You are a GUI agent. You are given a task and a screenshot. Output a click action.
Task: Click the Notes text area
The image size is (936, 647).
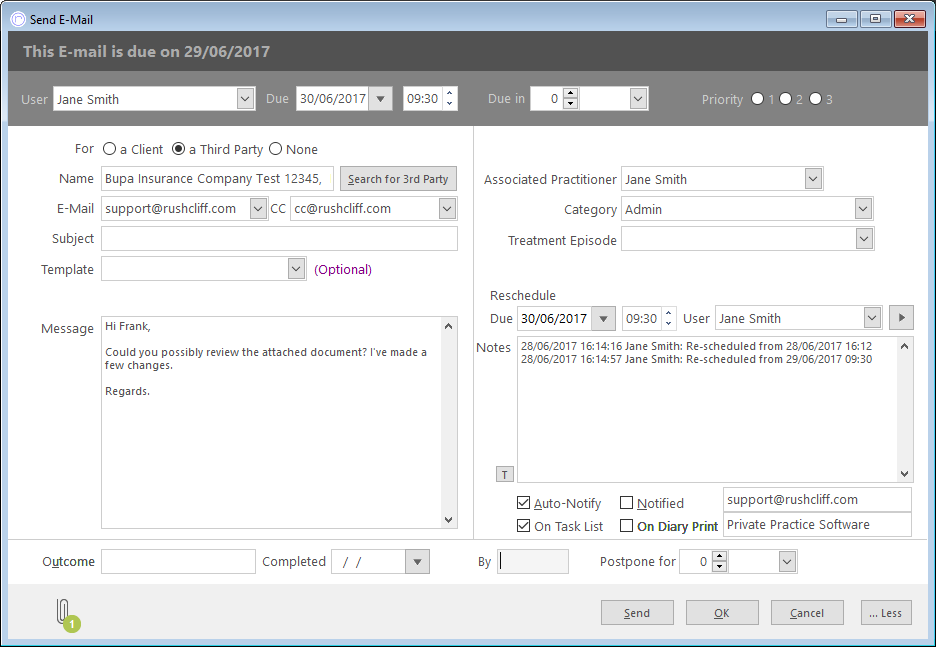click(707, 409)
